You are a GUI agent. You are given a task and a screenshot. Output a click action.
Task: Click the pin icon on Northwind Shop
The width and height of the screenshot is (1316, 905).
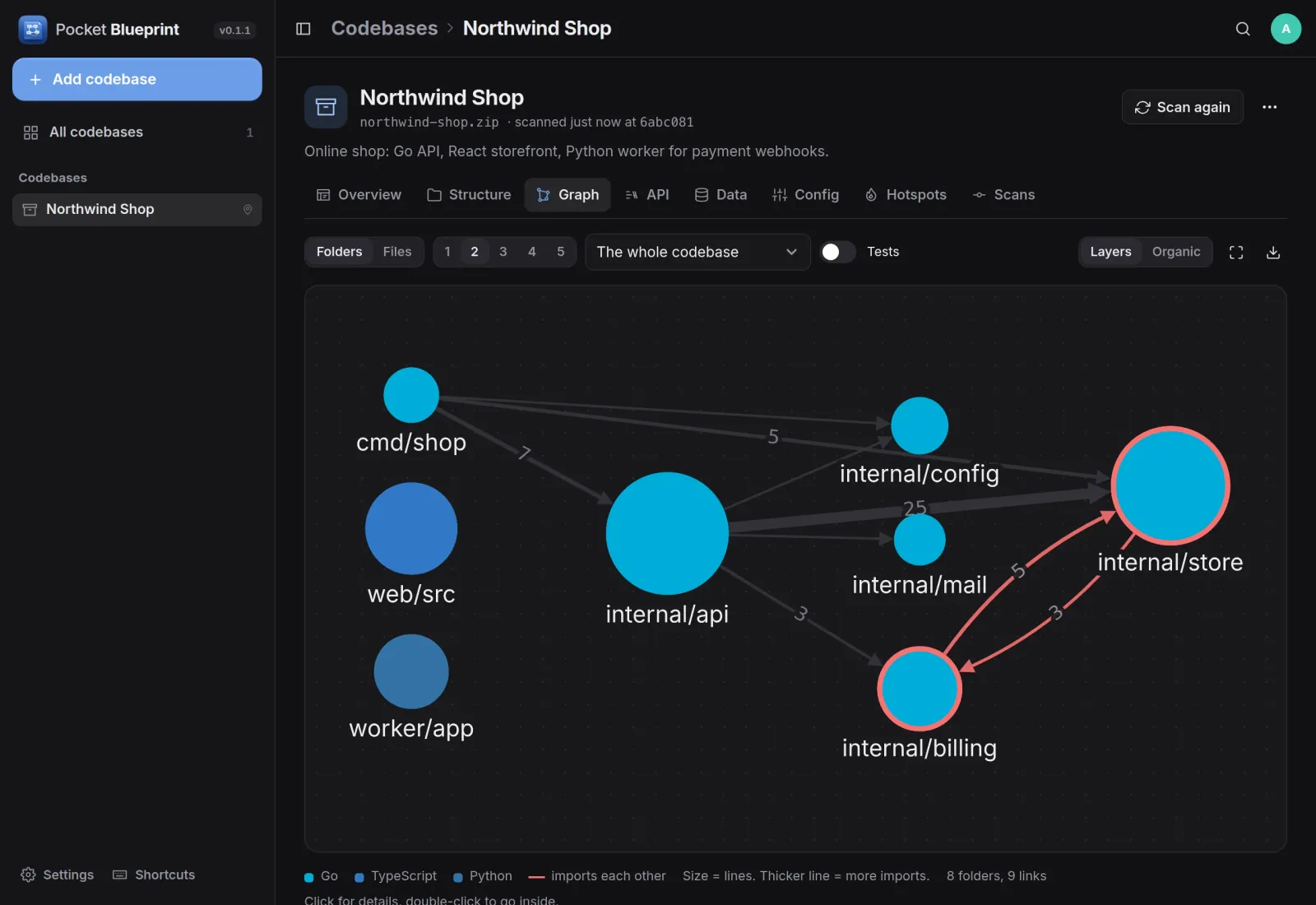point(248,210)
